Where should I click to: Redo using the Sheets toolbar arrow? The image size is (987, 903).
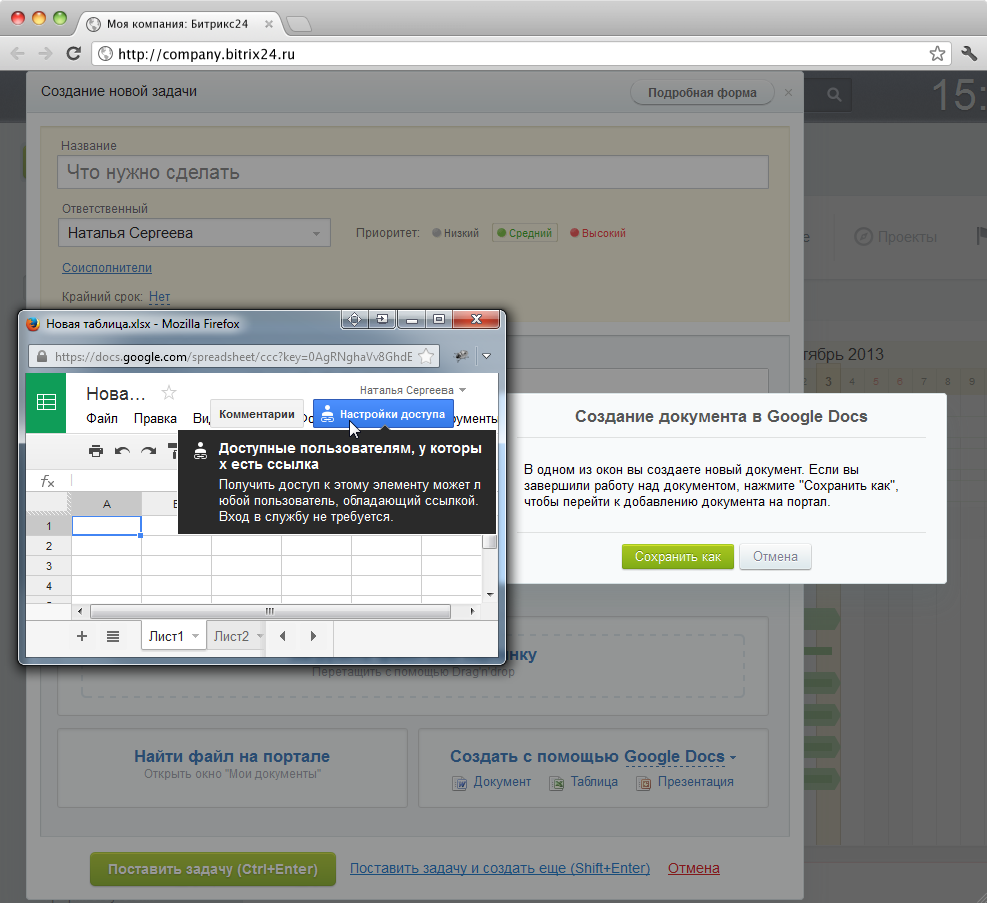point(149,451)
